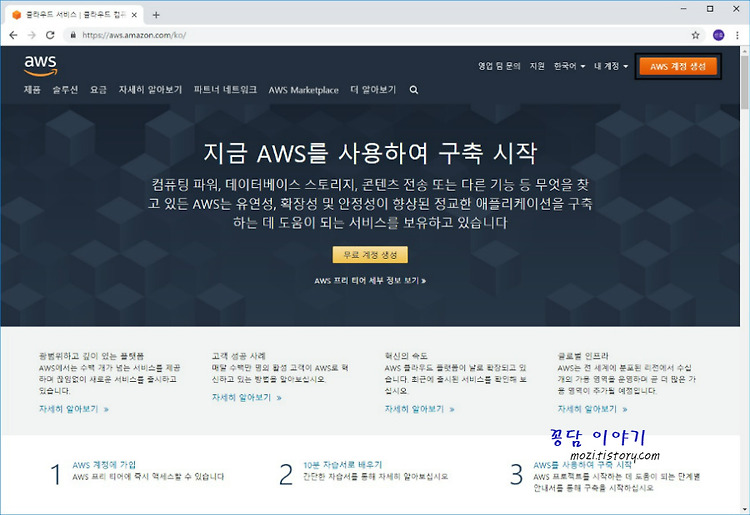The height and width of the screenshot is (515, 750).
Task: Open the 지원 link
Action: [x=537, y=66]
